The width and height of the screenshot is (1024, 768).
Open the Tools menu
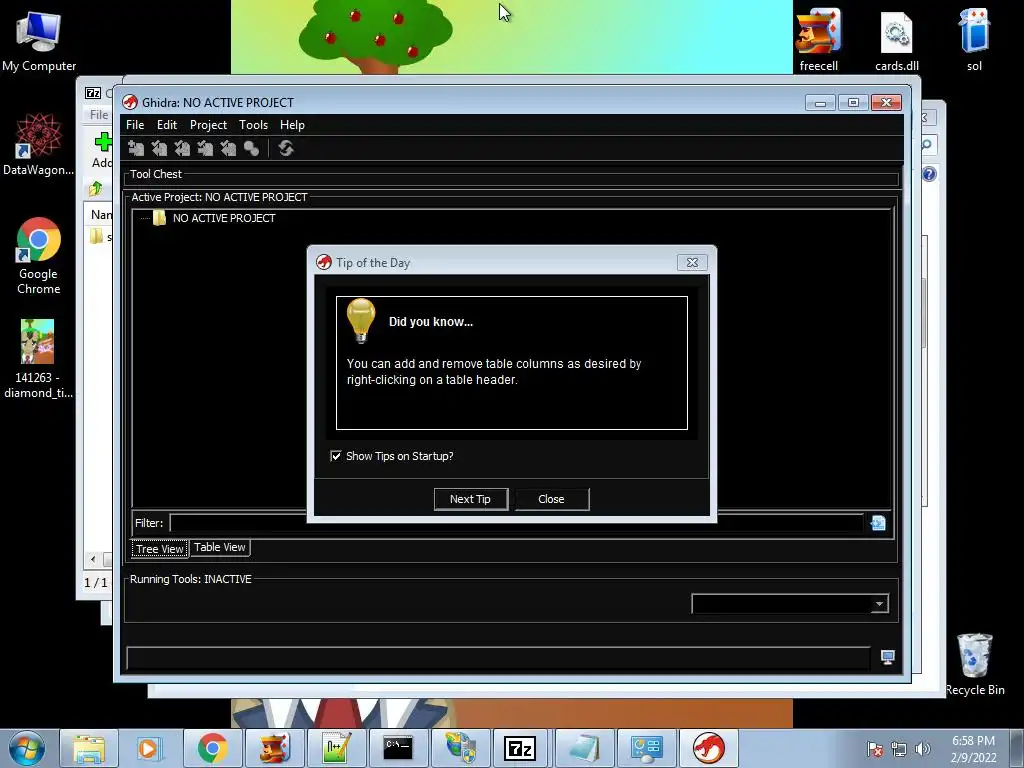[x=253, y=125]
